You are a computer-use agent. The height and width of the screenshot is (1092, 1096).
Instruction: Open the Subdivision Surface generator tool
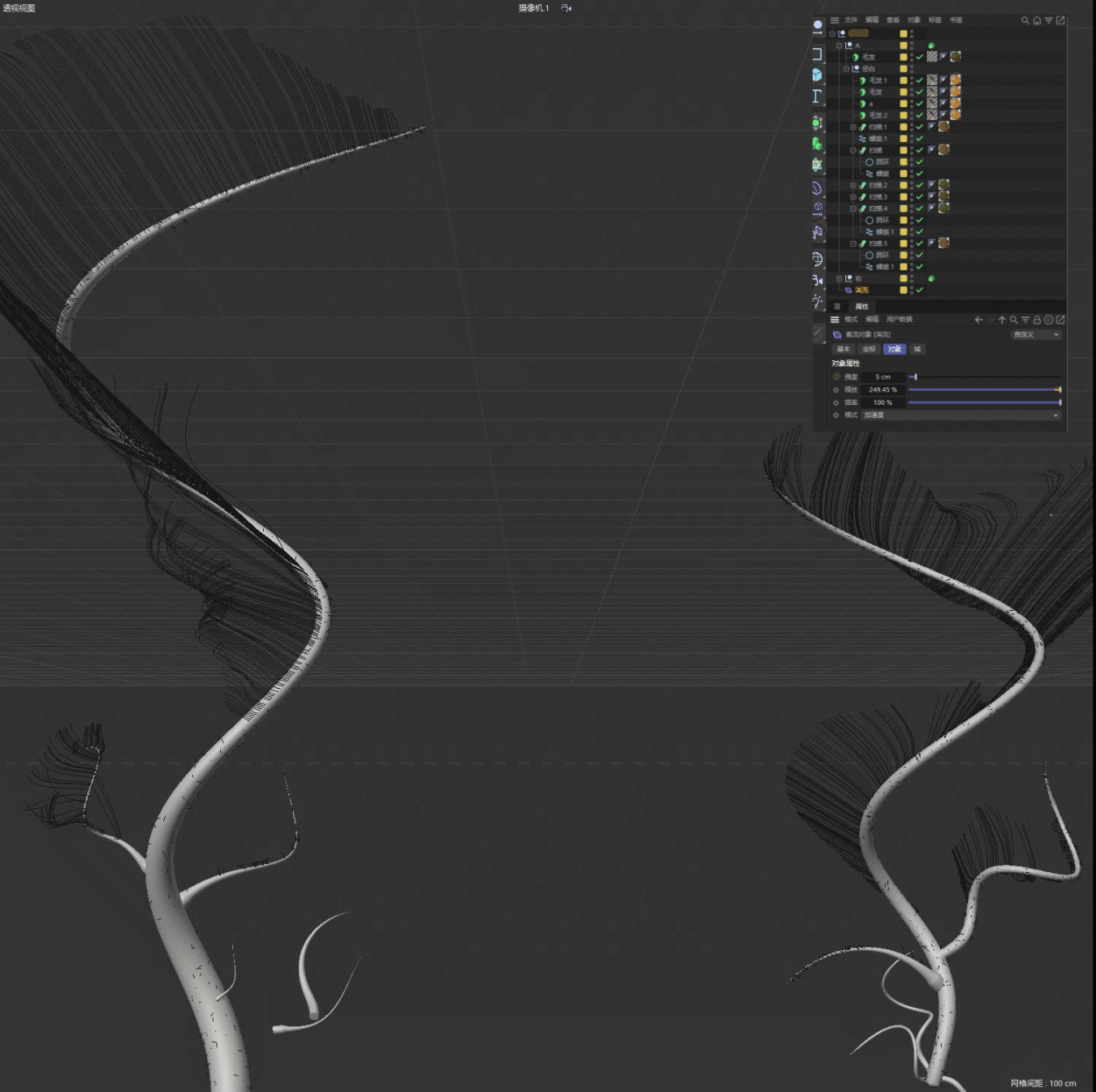(816, 123)
